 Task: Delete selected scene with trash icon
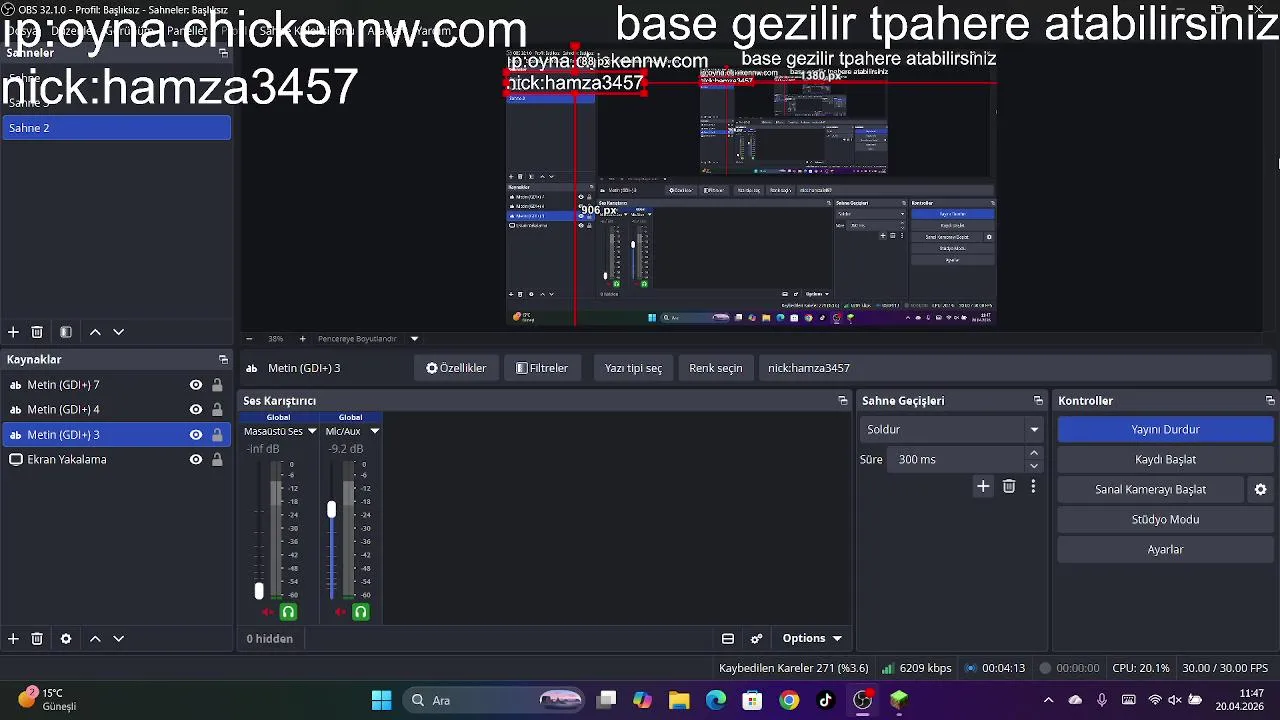37,332
